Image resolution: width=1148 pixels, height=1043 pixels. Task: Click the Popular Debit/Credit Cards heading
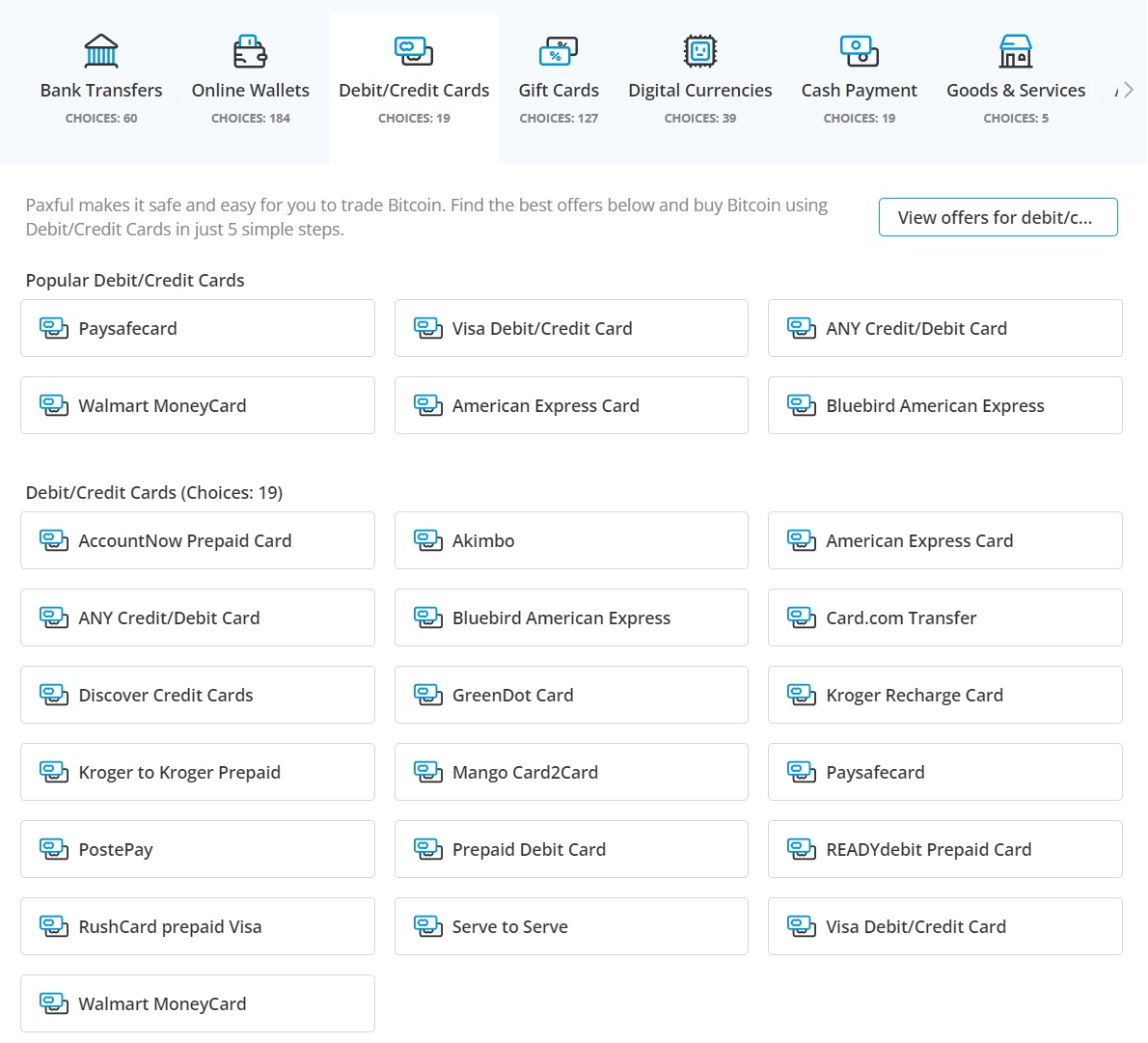135,281
